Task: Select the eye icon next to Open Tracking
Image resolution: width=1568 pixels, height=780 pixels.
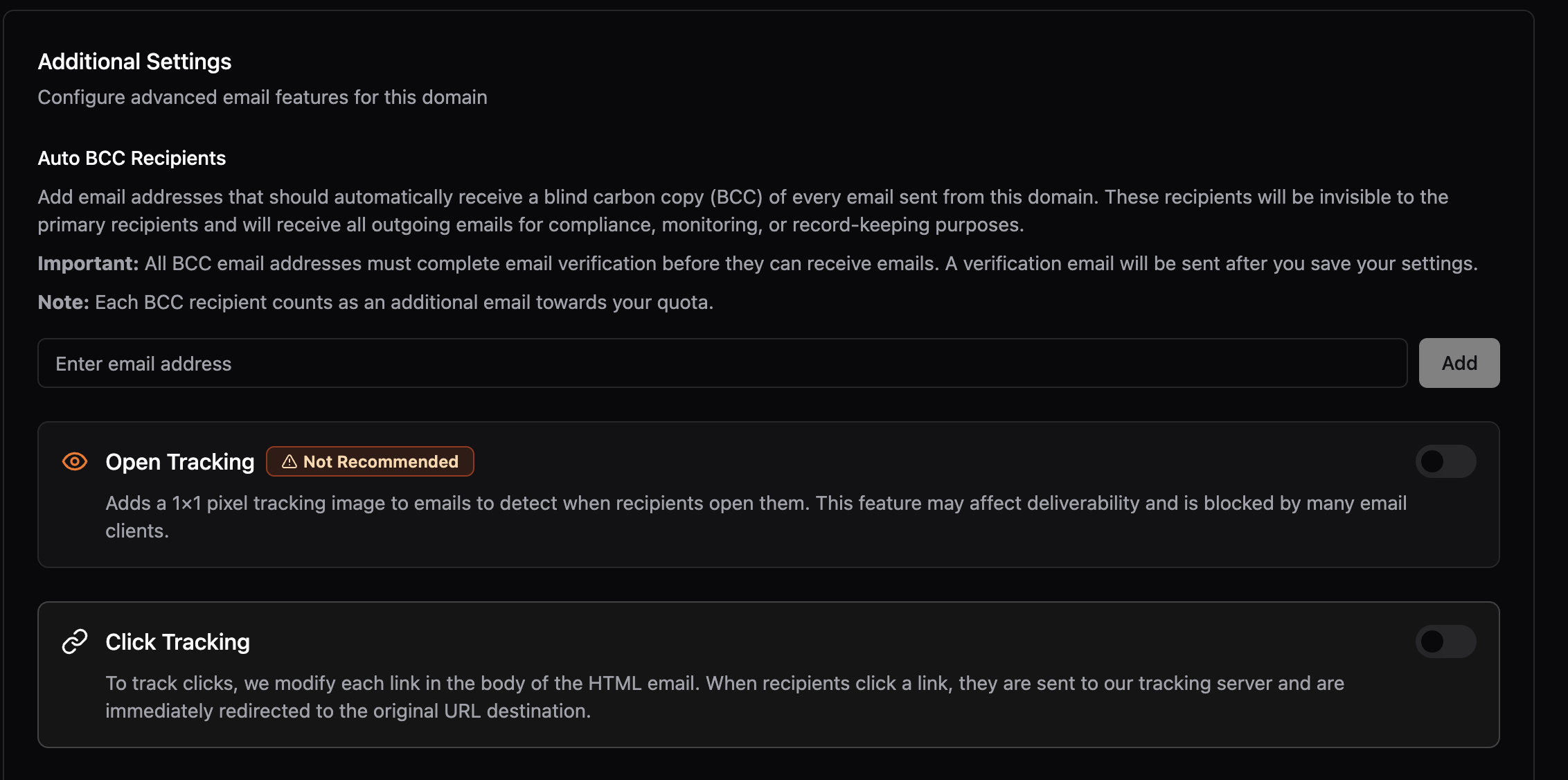Action: (x=74, y=461)
